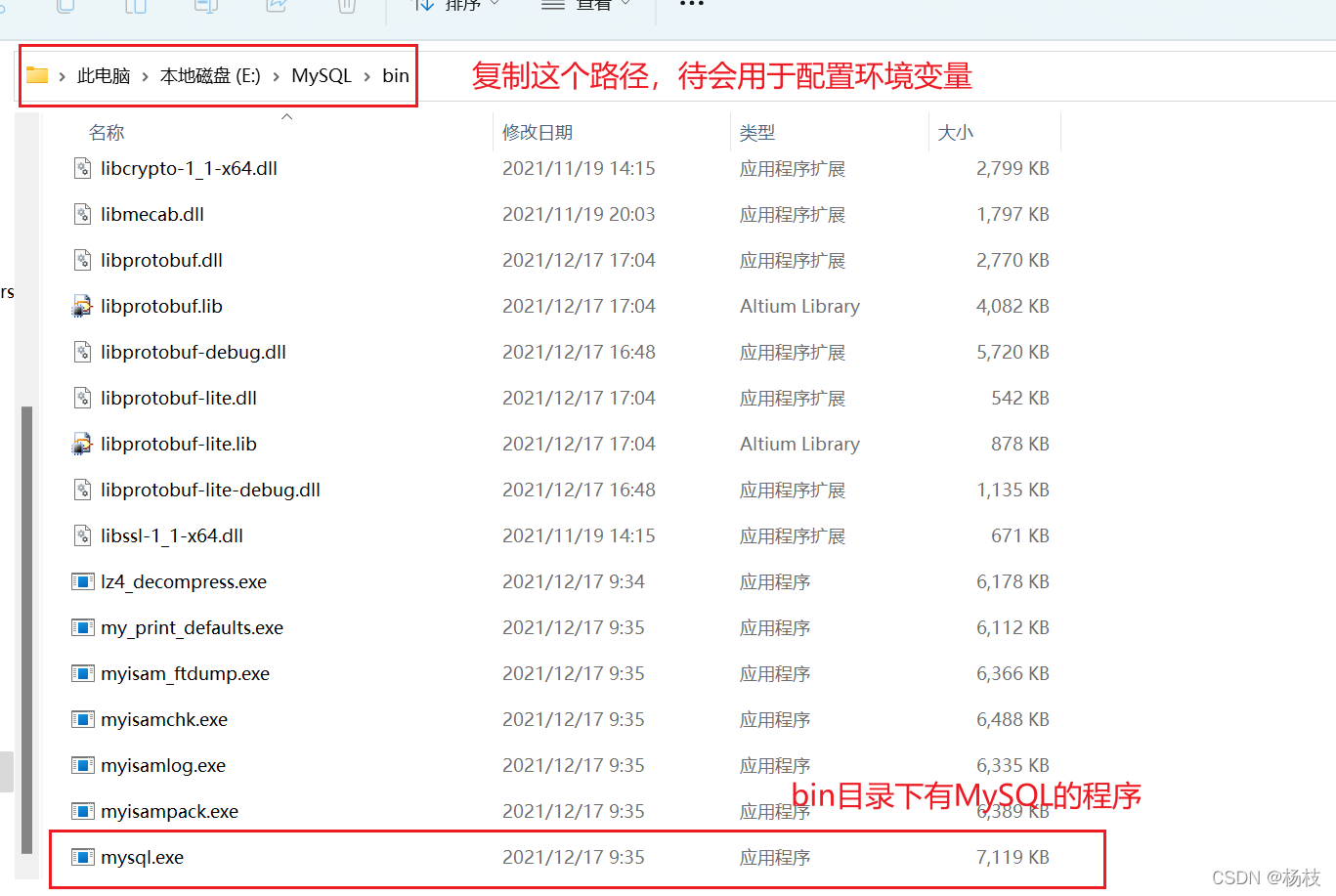The height and width of the screenshot is (896, 1336).
Task: Click the myisampack.exe application icon
Action: [83, 812]
